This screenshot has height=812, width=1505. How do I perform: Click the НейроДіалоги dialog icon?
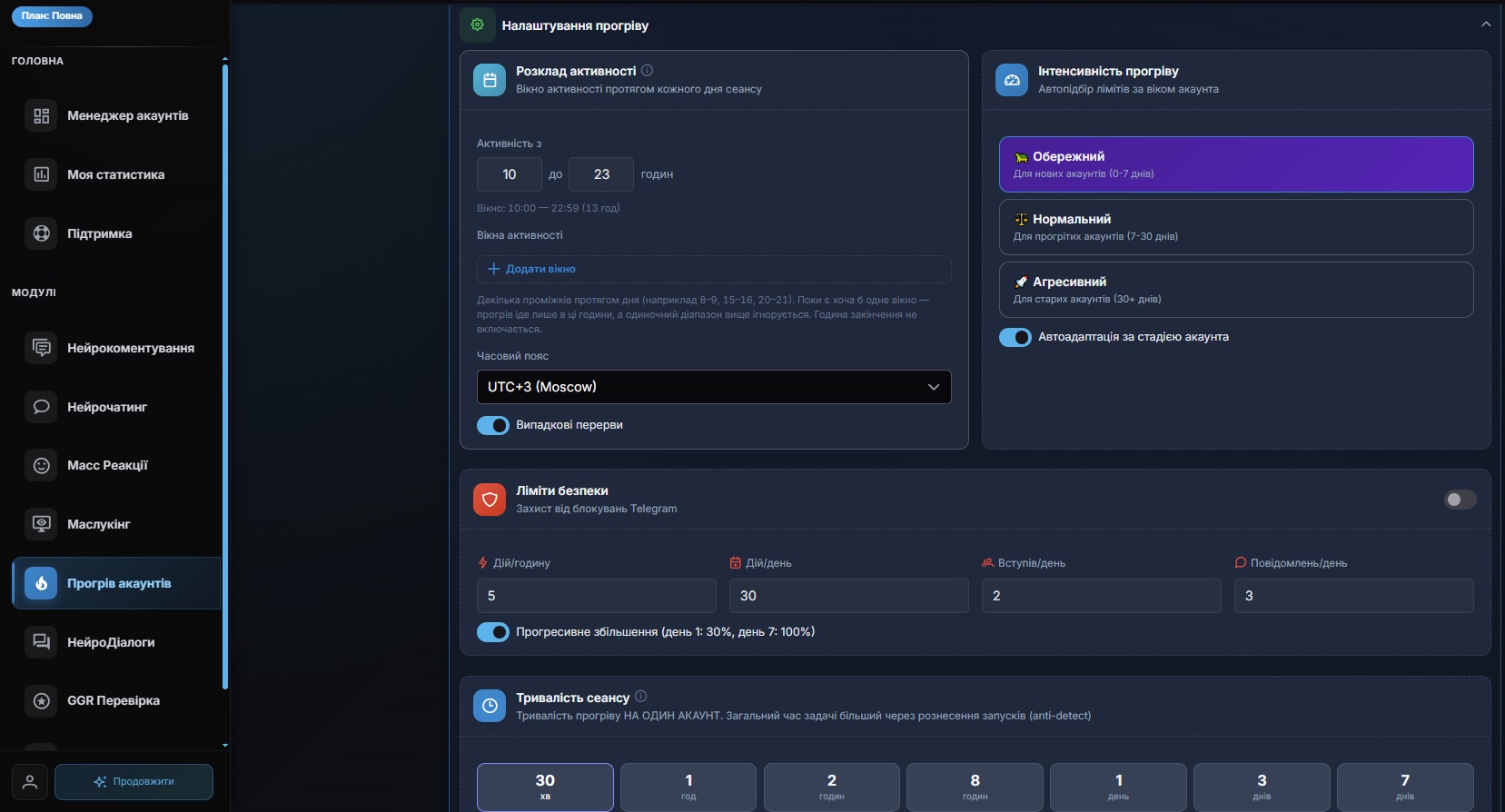point(41,642)
